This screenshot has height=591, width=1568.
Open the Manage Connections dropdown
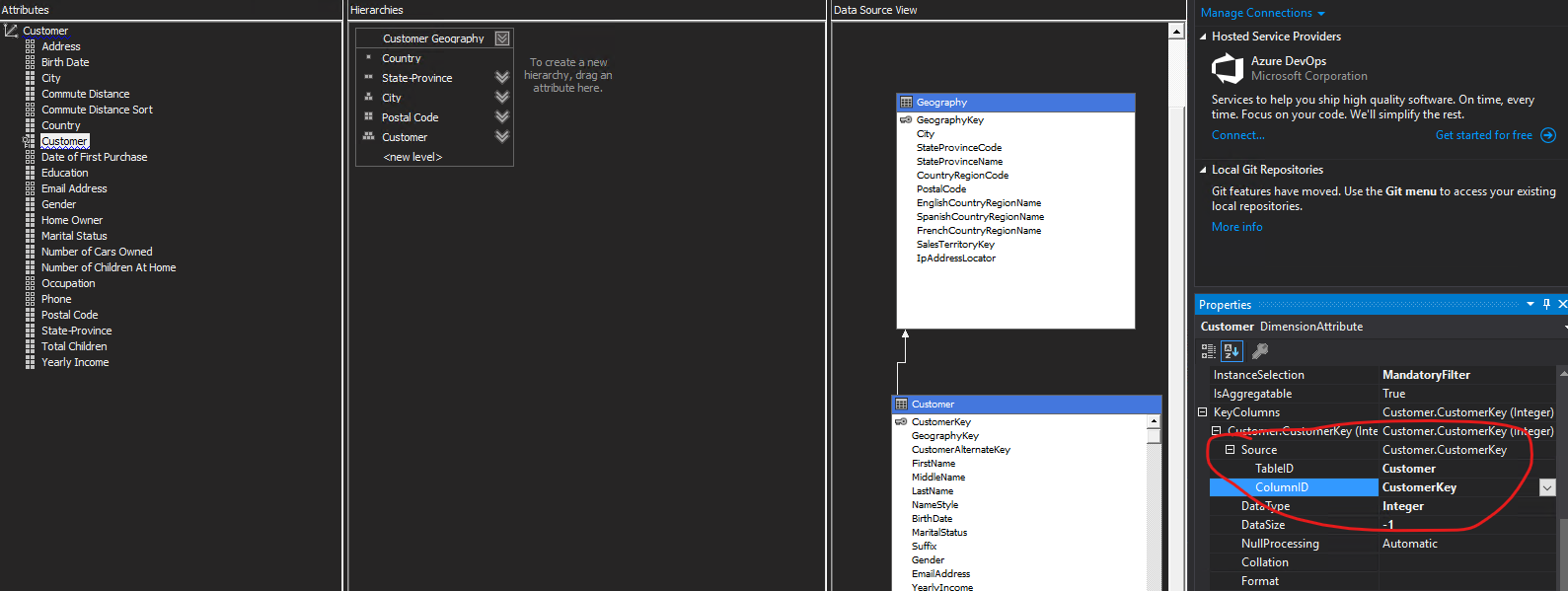tap(1263, 13)
